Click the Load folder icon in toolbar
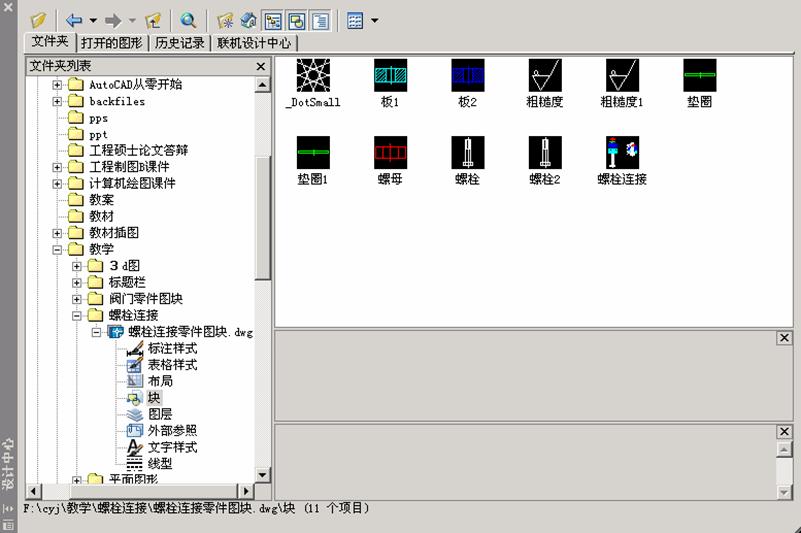Viewport: 801px width, 533px height. [38, 20]
